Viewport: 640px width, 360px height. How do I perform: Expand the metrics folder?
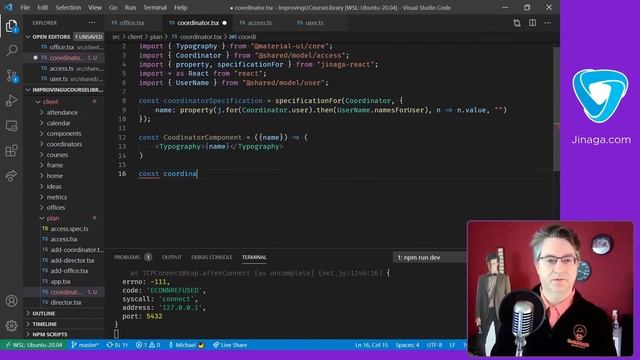point(57,197)
